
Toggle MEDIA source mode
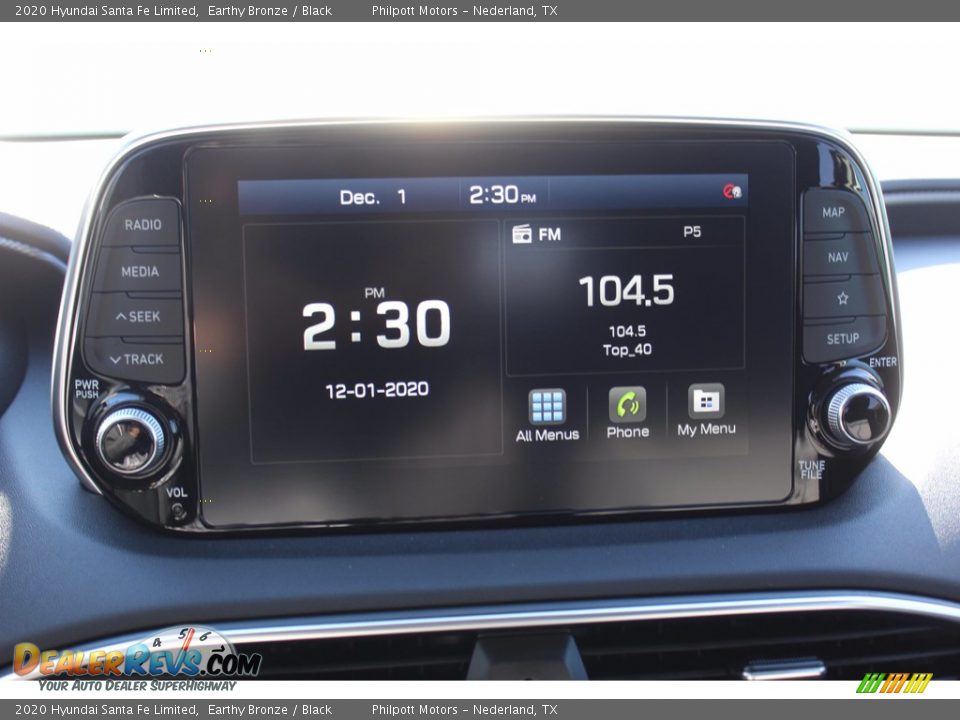coord(140,271)
